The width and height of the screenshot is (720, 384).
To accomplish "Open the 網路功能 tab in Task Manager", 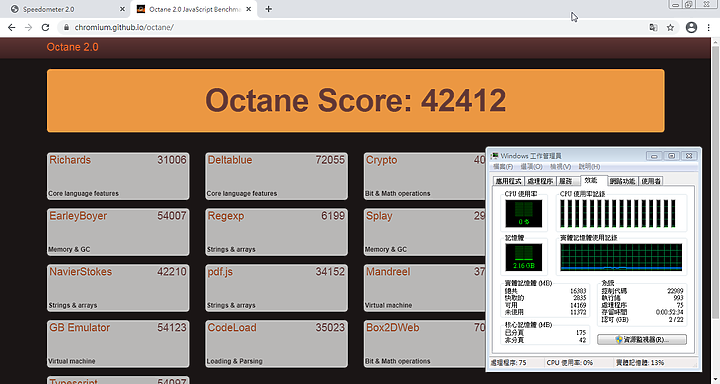I will (x=623, y=181).
